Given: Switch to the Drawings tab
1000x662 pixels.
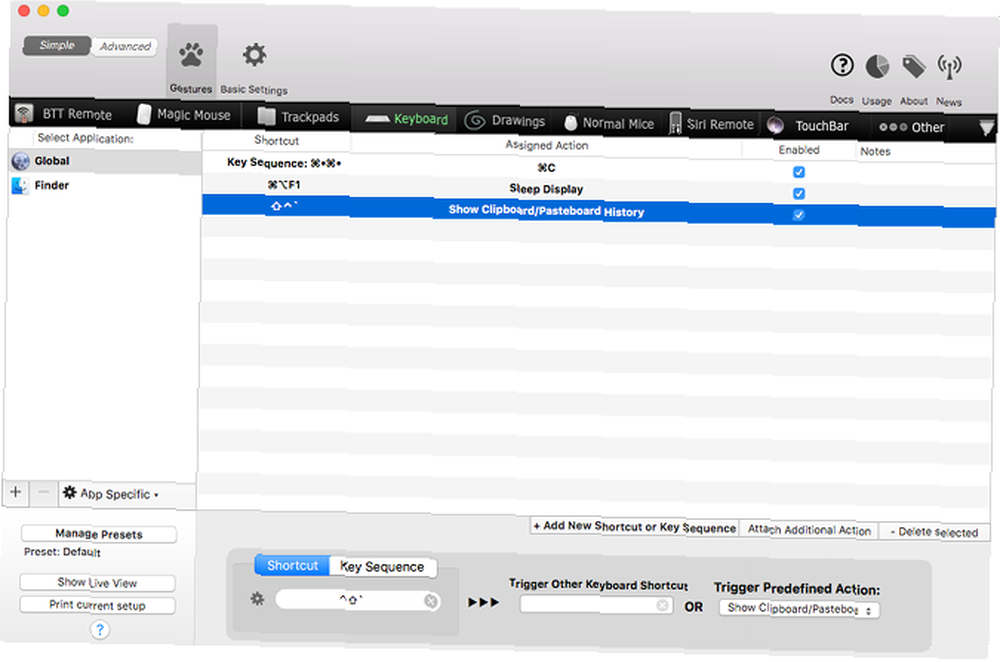Looking at the screenshot, I should point(505,121).
